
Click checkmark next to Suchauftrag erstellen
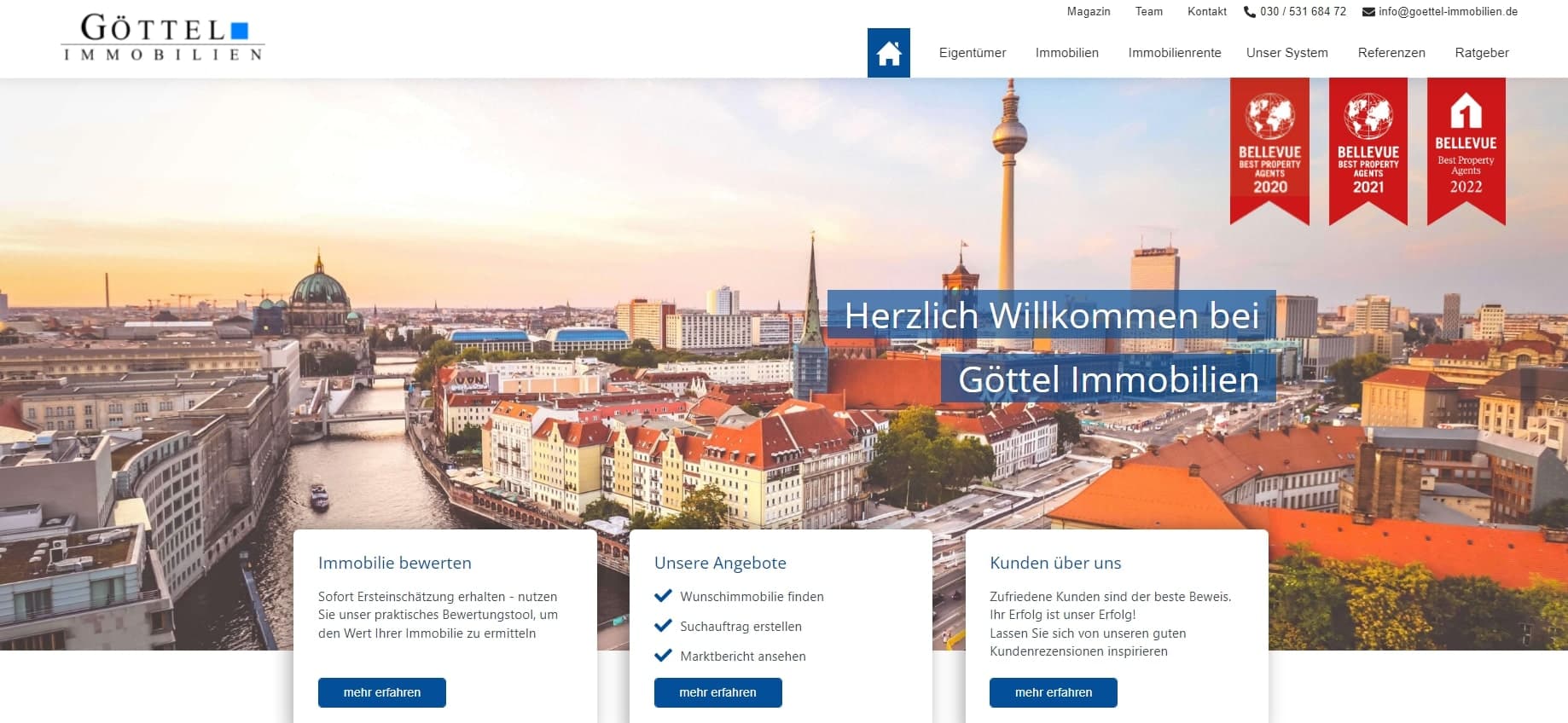pyautogui.click(x=663, y=626)
